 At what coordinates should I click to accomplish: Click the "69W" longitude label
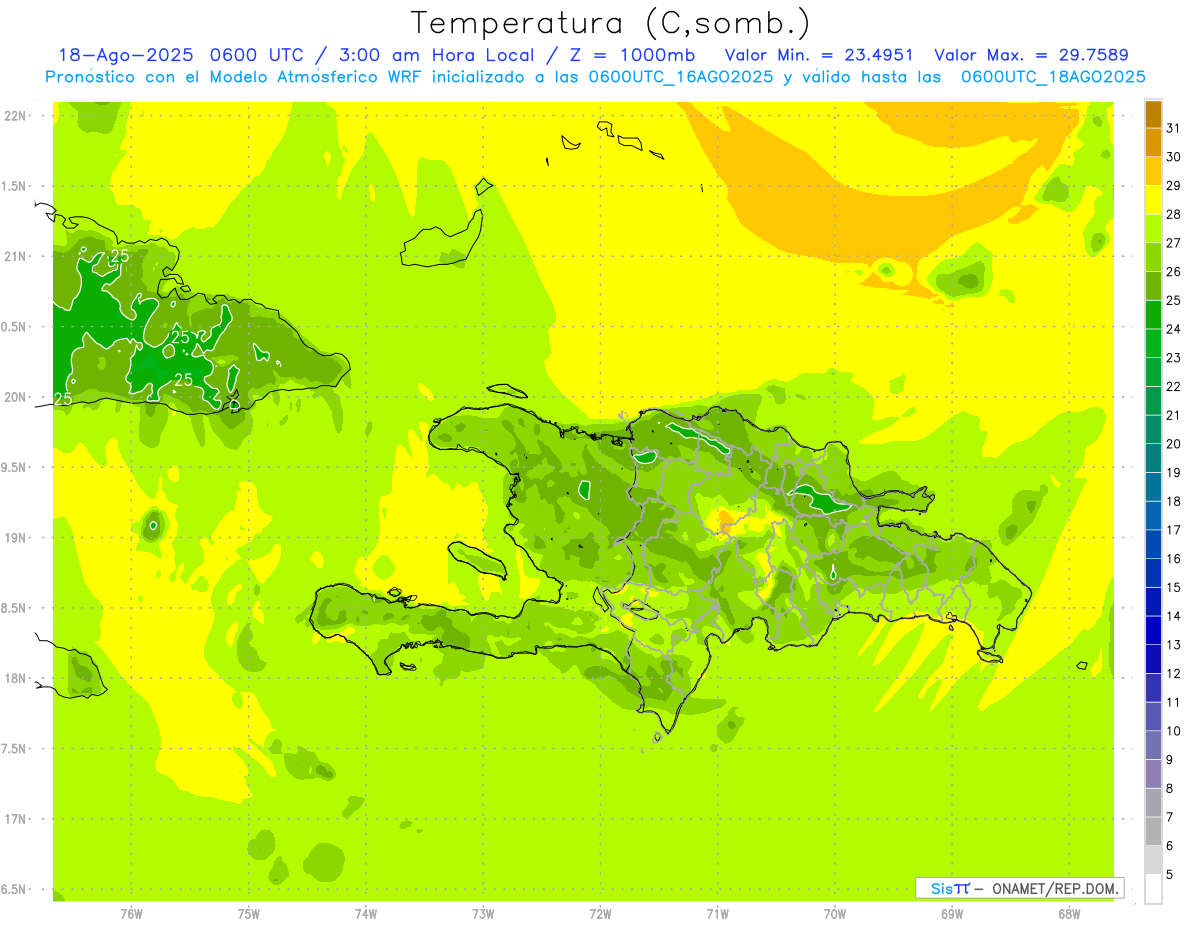(952, 915)
